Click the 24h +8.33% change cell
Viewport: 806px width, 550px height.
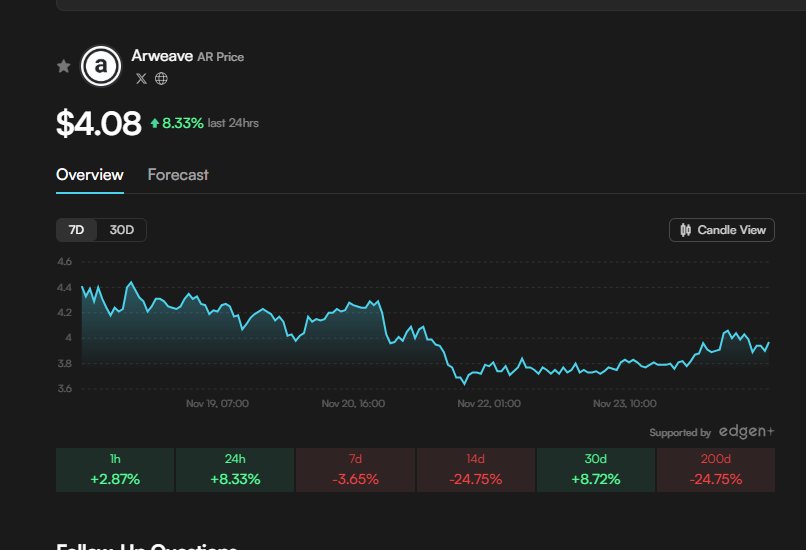tap(235, 470)
